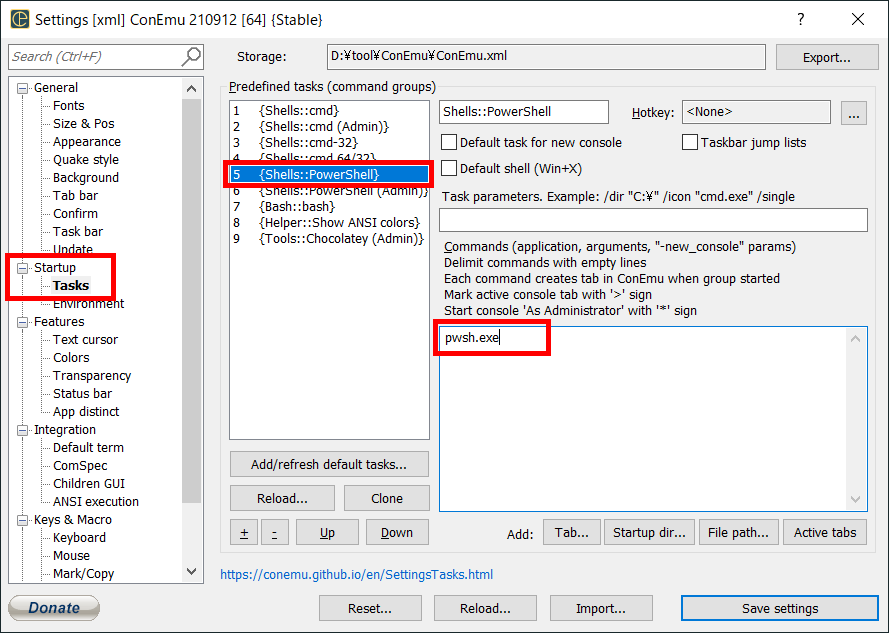Screen dimensions: 889x633
Task: Open App distinct settings
Action: (x=86, y=412)
